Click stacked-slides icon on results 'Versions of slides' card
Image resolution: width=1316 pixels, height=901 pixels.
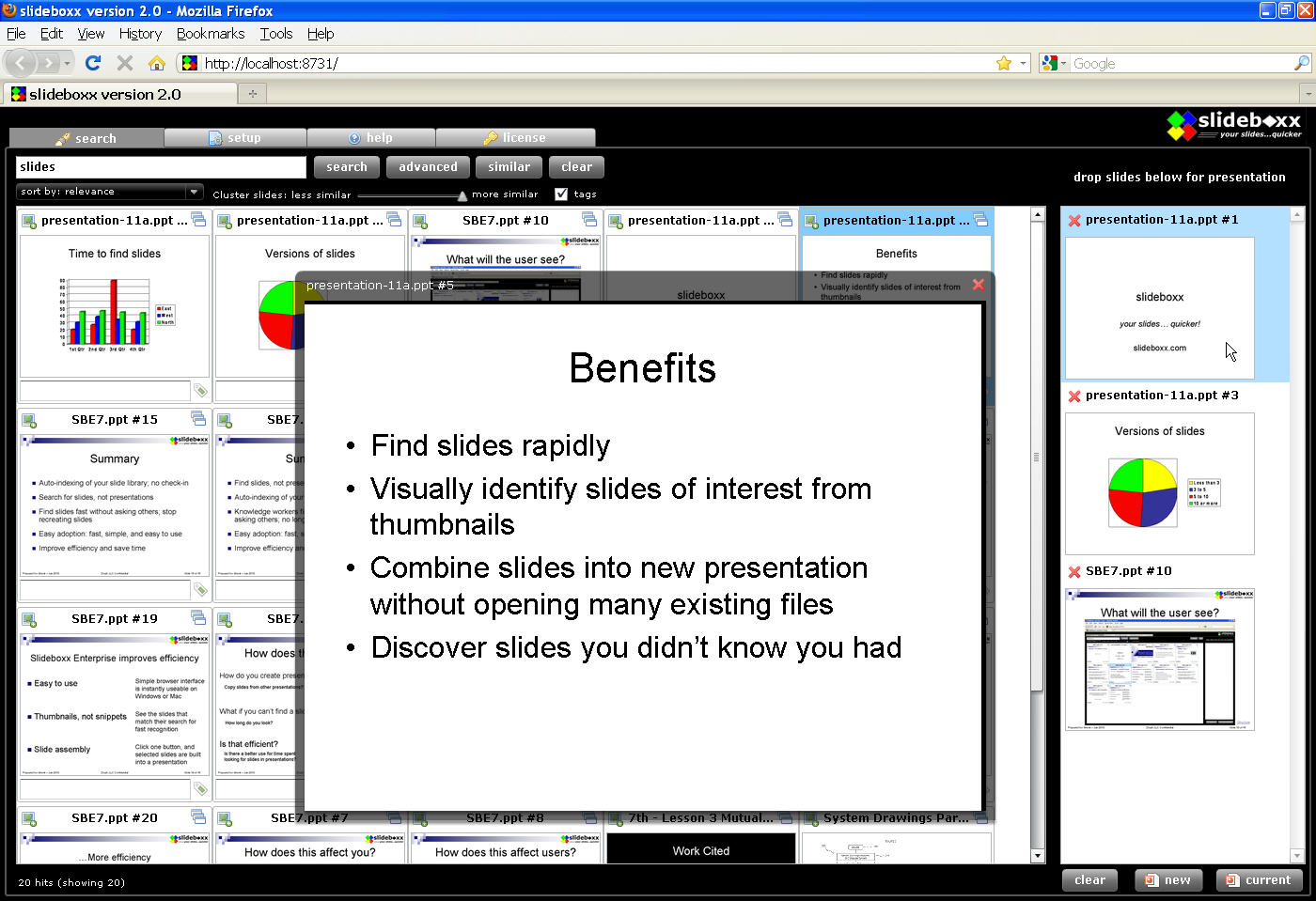(394, 220)
